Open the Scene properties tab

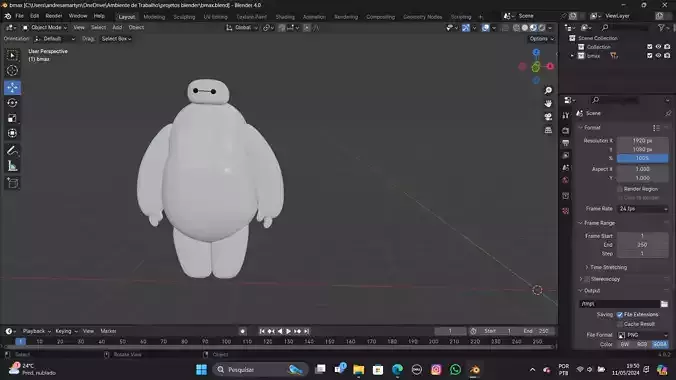click(x=566, y=168)
